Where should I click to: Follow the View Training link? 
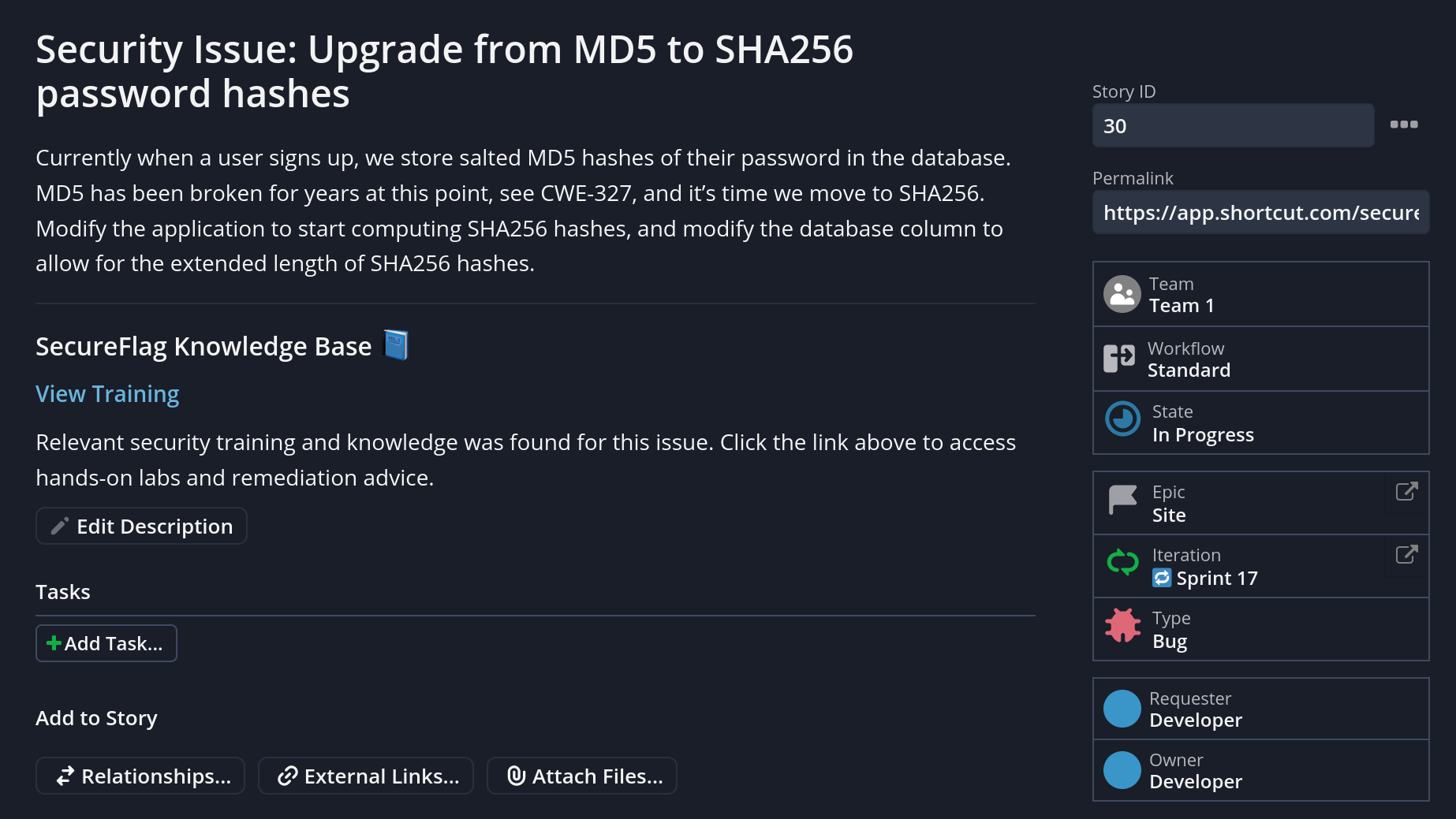[x=107, y=393]
